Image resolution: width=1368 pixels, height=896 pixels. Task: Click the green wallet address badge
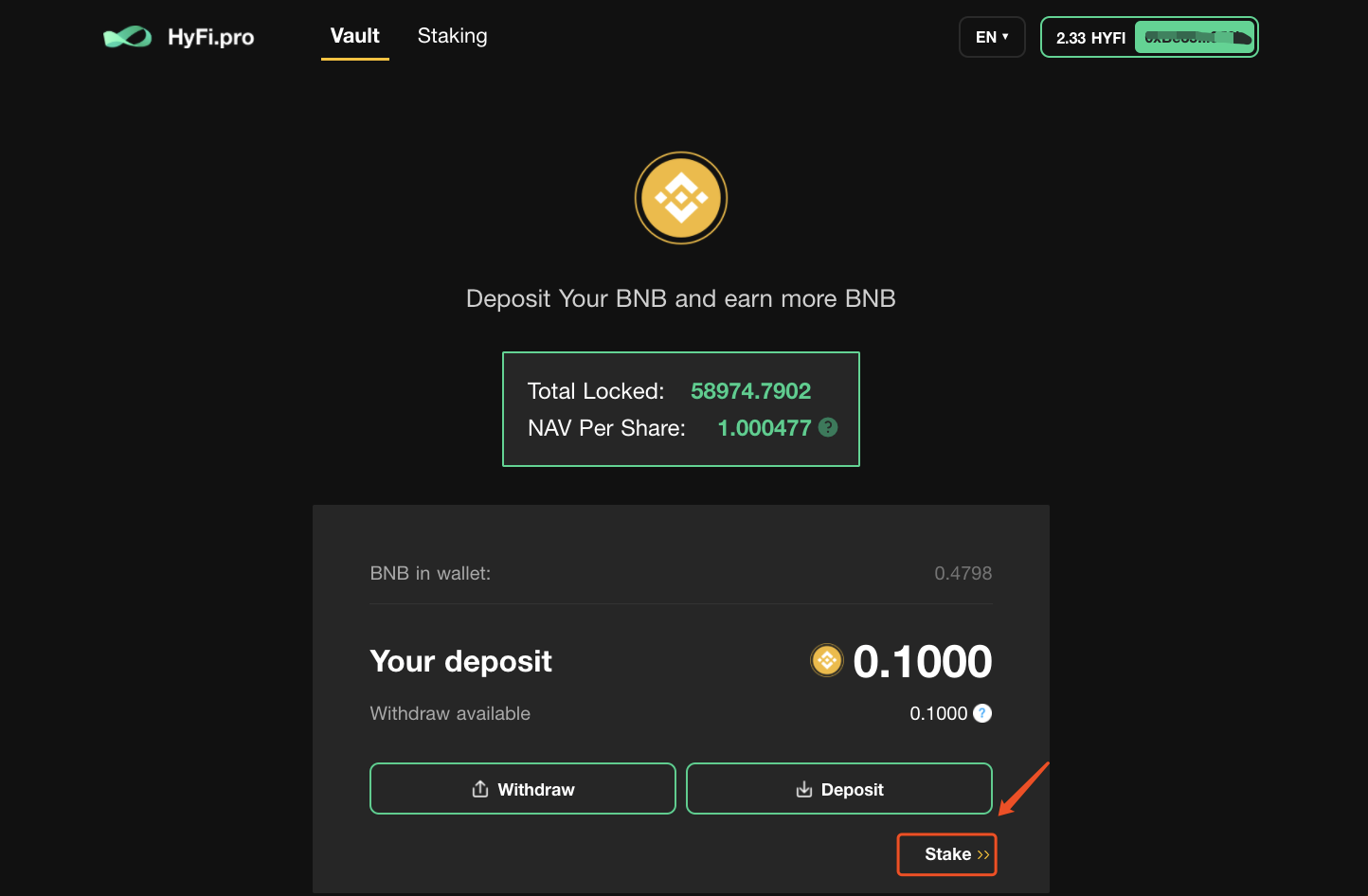click(1195, 37)
